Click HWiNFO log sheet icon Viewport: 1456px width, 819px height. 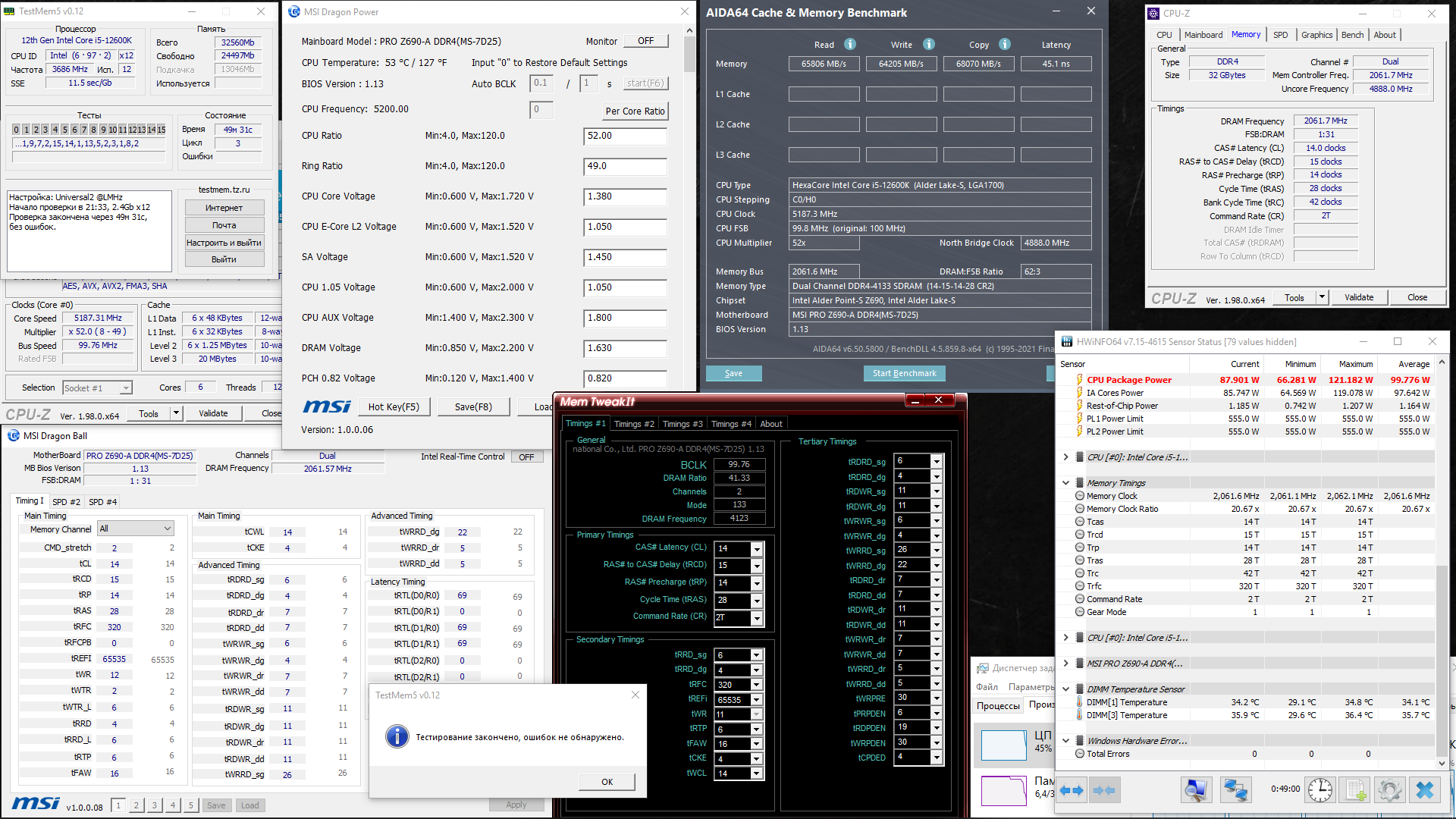[1356, 790]
